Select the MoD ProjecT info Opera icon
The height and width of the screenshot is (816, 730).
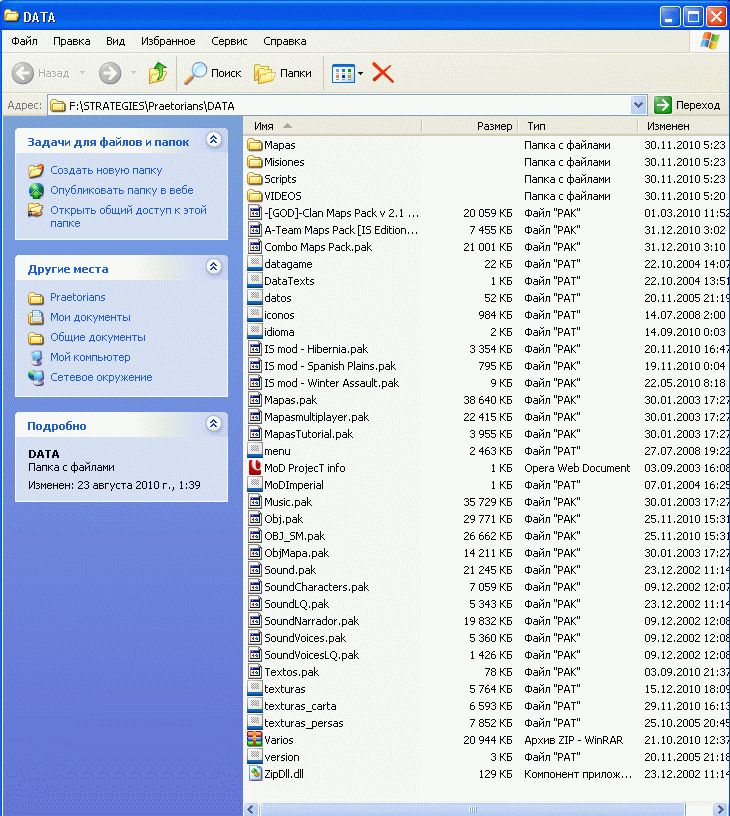click(254, 467)
